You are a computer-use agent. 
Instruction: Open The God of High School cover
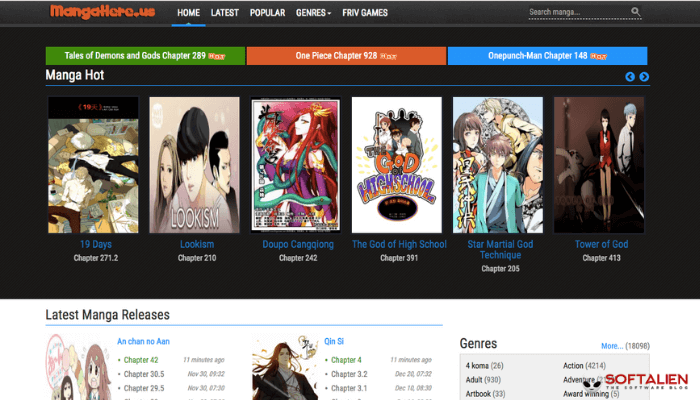click(x=396, y=165)
